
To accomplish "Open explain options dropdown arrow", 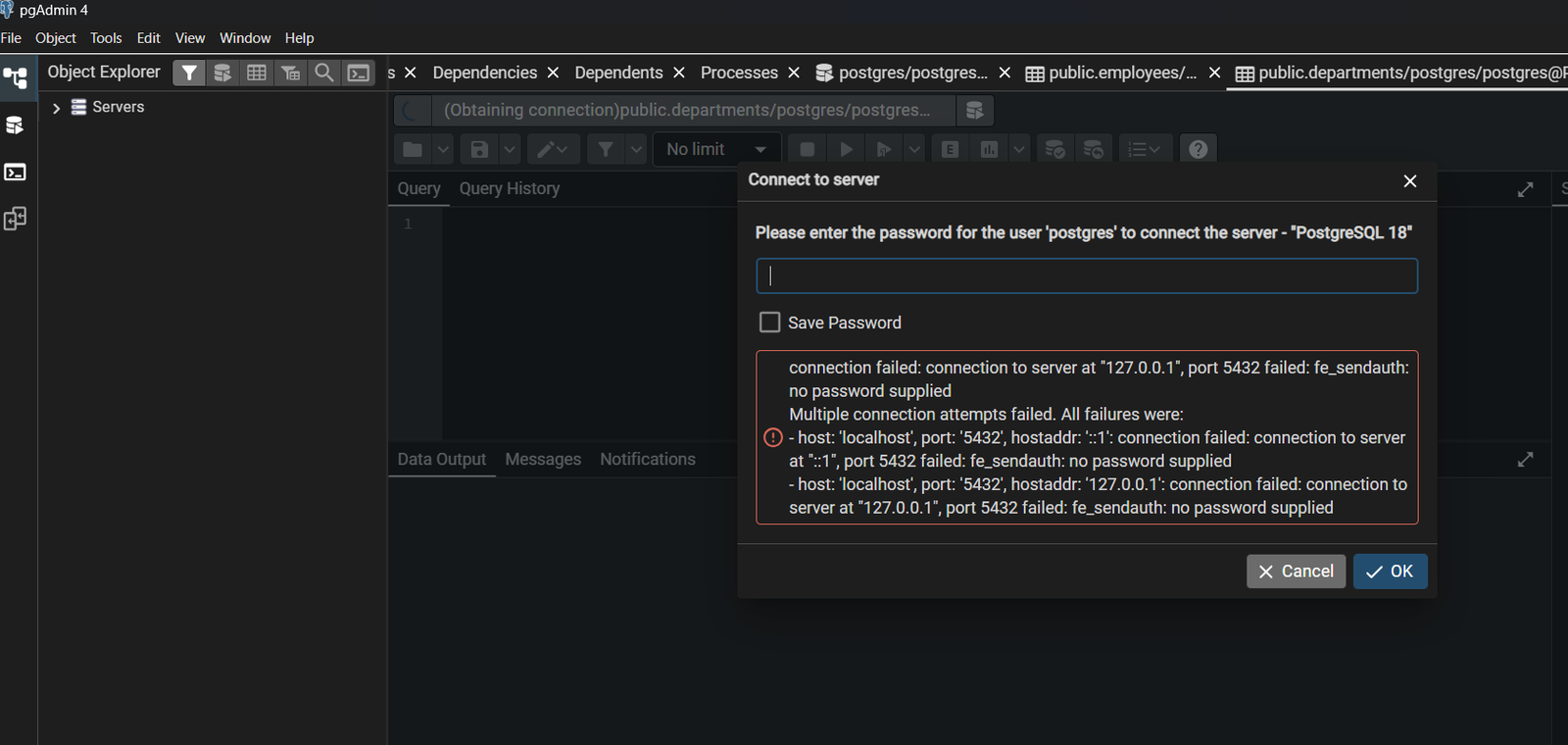I will click(1019, 149).
